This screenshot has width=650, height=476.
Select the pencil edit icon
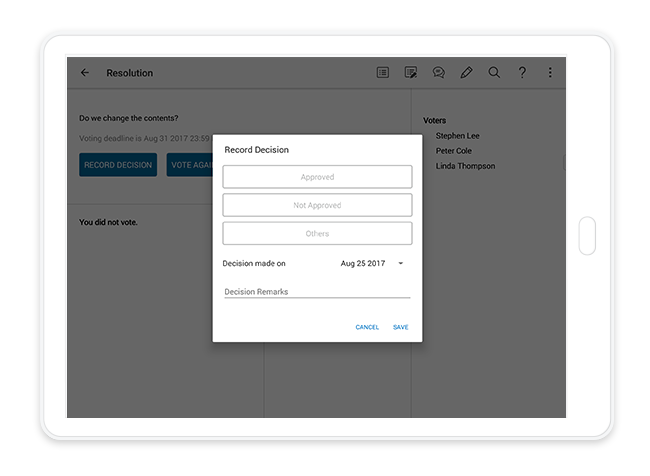[466, 73]
